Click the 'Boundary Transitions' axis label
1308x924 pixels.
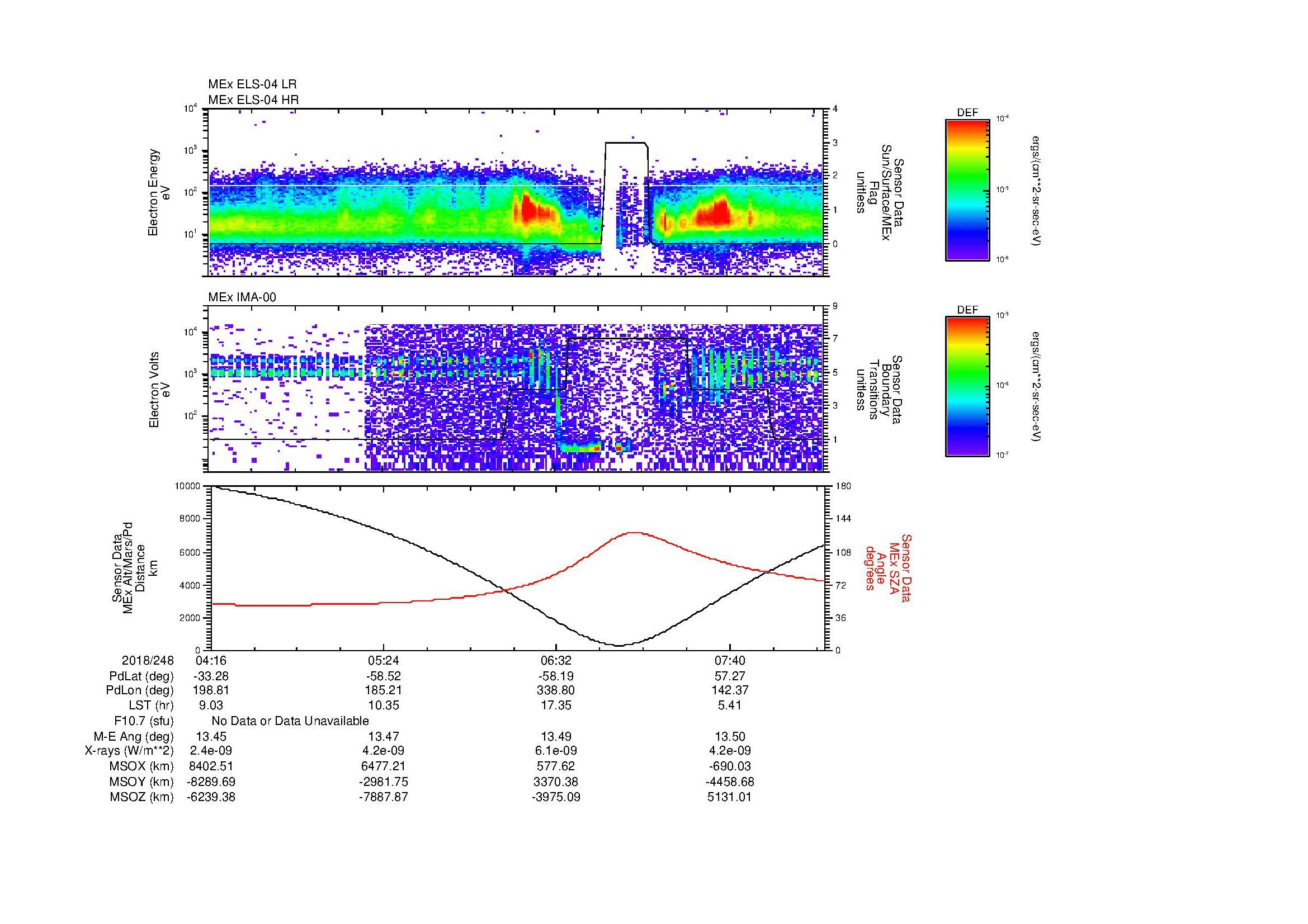880,390
